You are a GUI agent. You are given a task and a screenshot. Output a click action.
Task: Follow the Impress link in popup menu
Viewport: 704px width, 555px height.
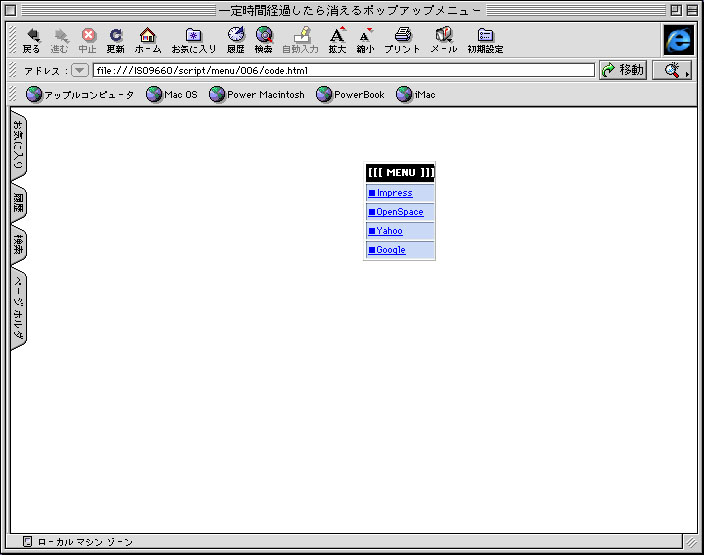[x=390, y=193]
